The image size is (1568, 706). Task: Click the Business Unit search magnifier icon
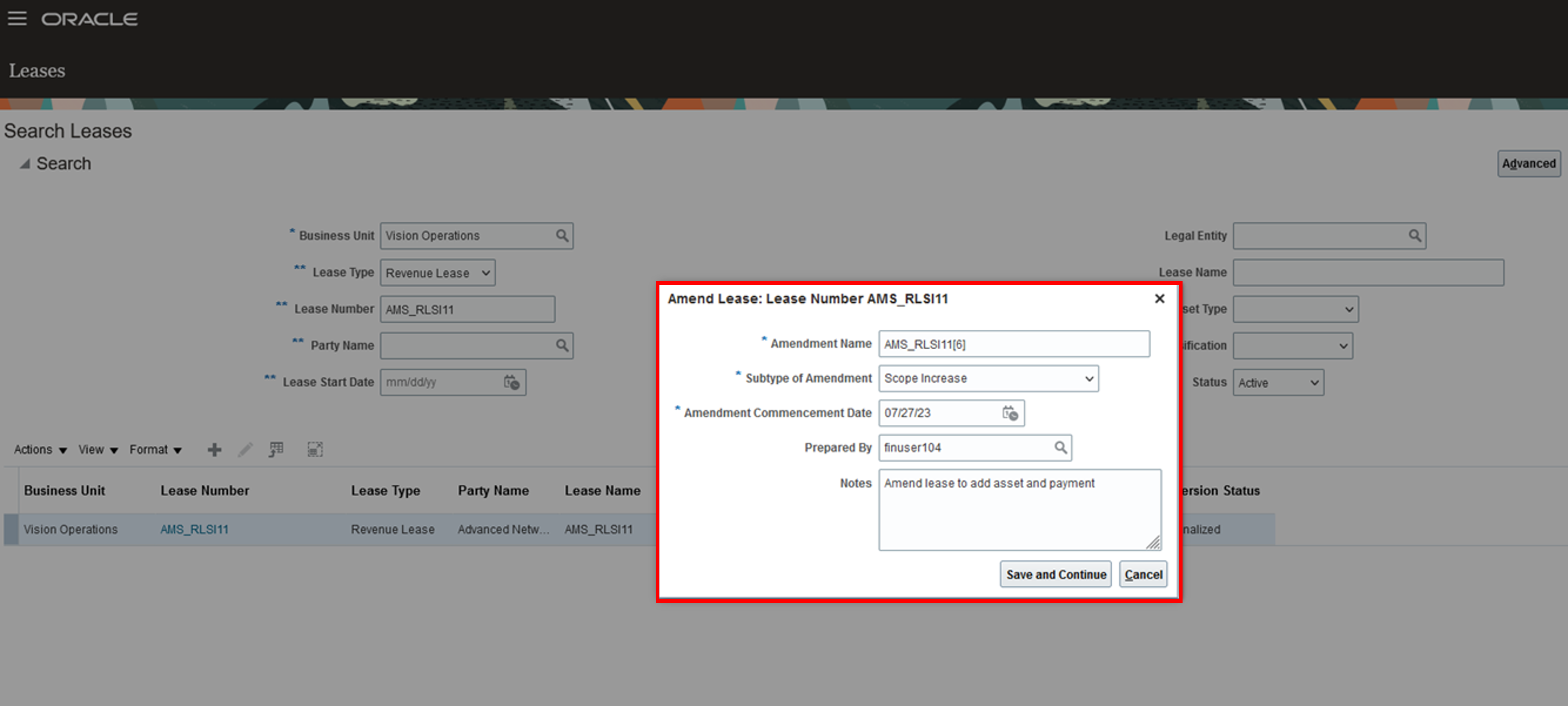pos(561,235)
